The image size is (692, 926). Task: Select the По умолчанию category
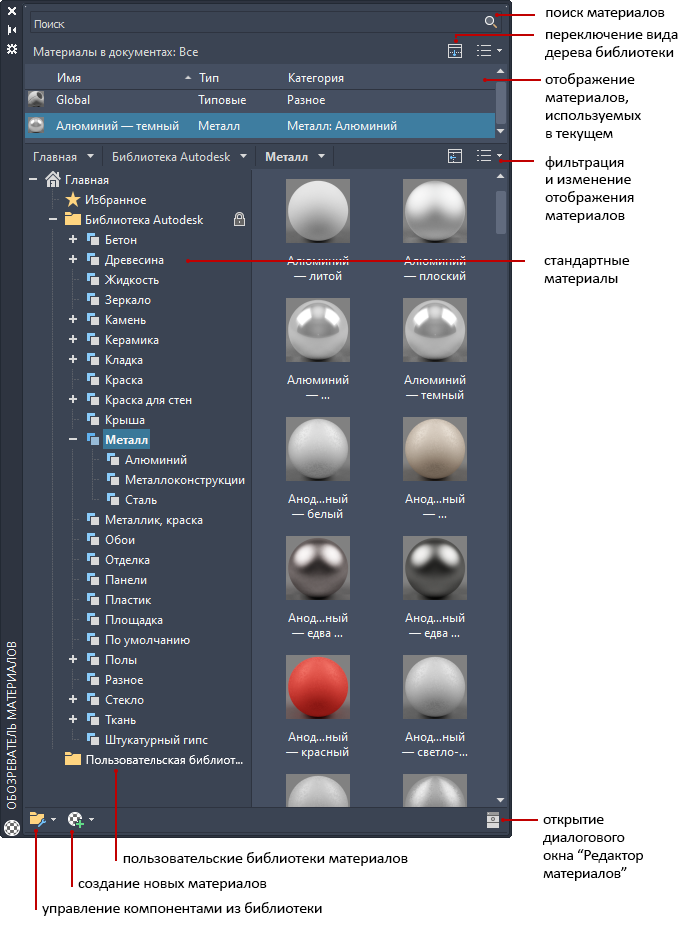138,640
